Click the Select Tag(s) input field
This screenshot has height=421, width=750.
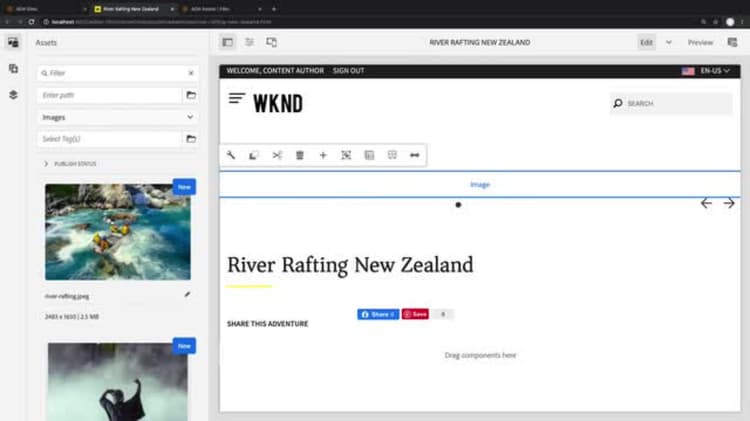point(110,139)
